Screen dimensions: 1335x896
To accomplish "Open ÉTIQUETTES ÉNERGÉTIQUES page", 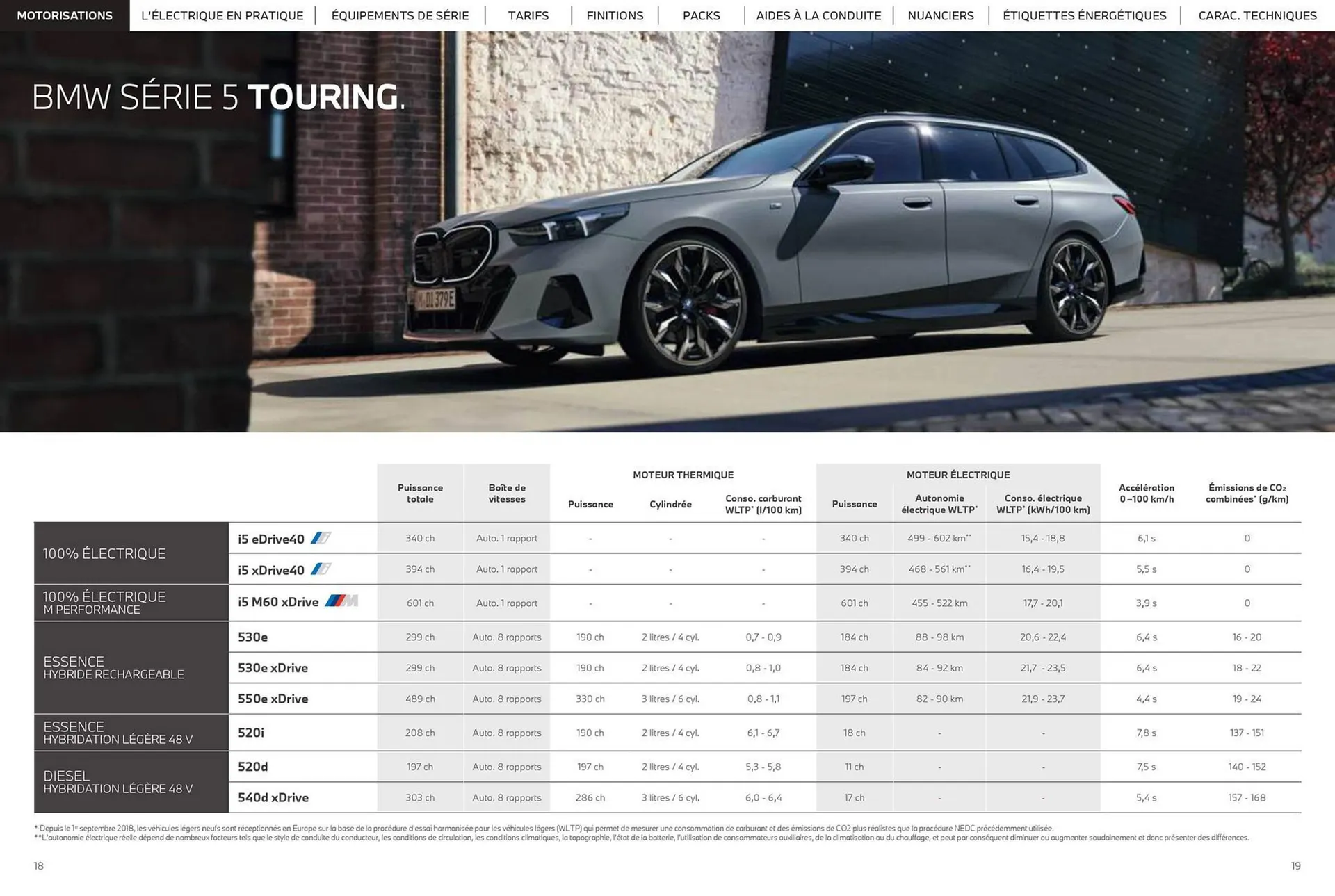I will [1085, 15].
